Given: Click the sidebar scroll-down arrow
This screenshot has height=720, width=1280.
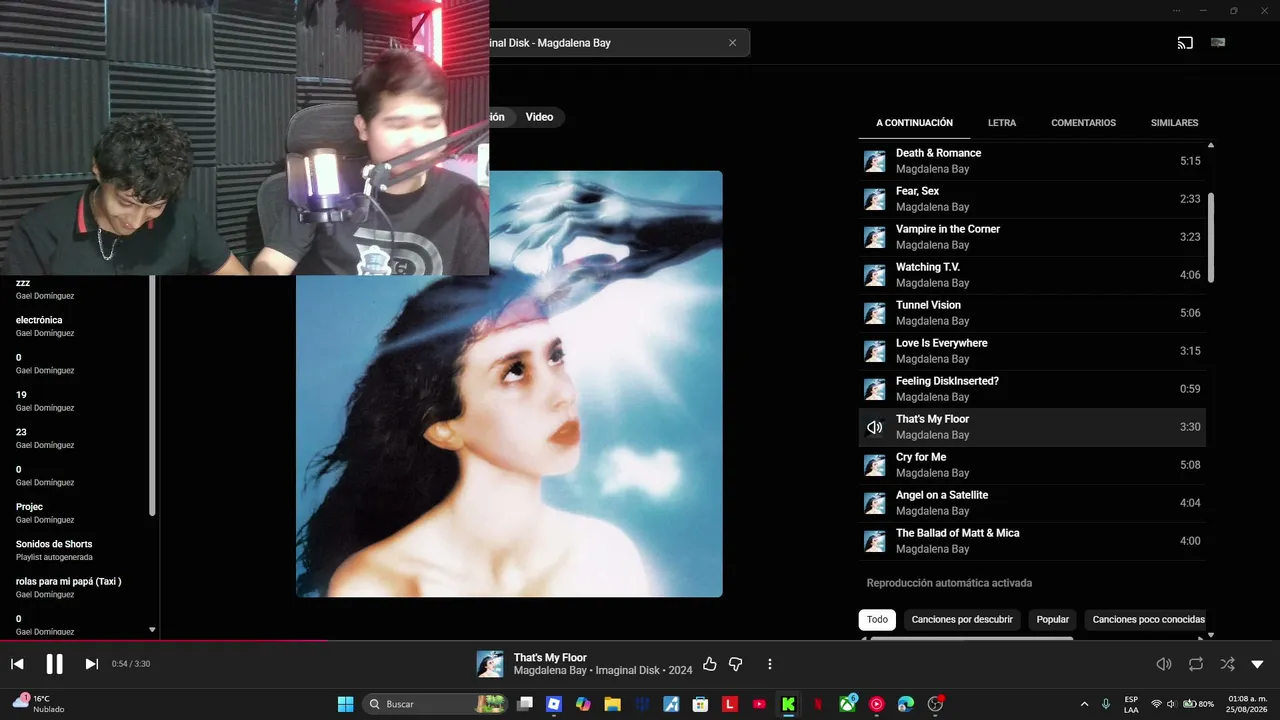Looking at the screenshot, I should pyautogui.click(x=152, y=630).
